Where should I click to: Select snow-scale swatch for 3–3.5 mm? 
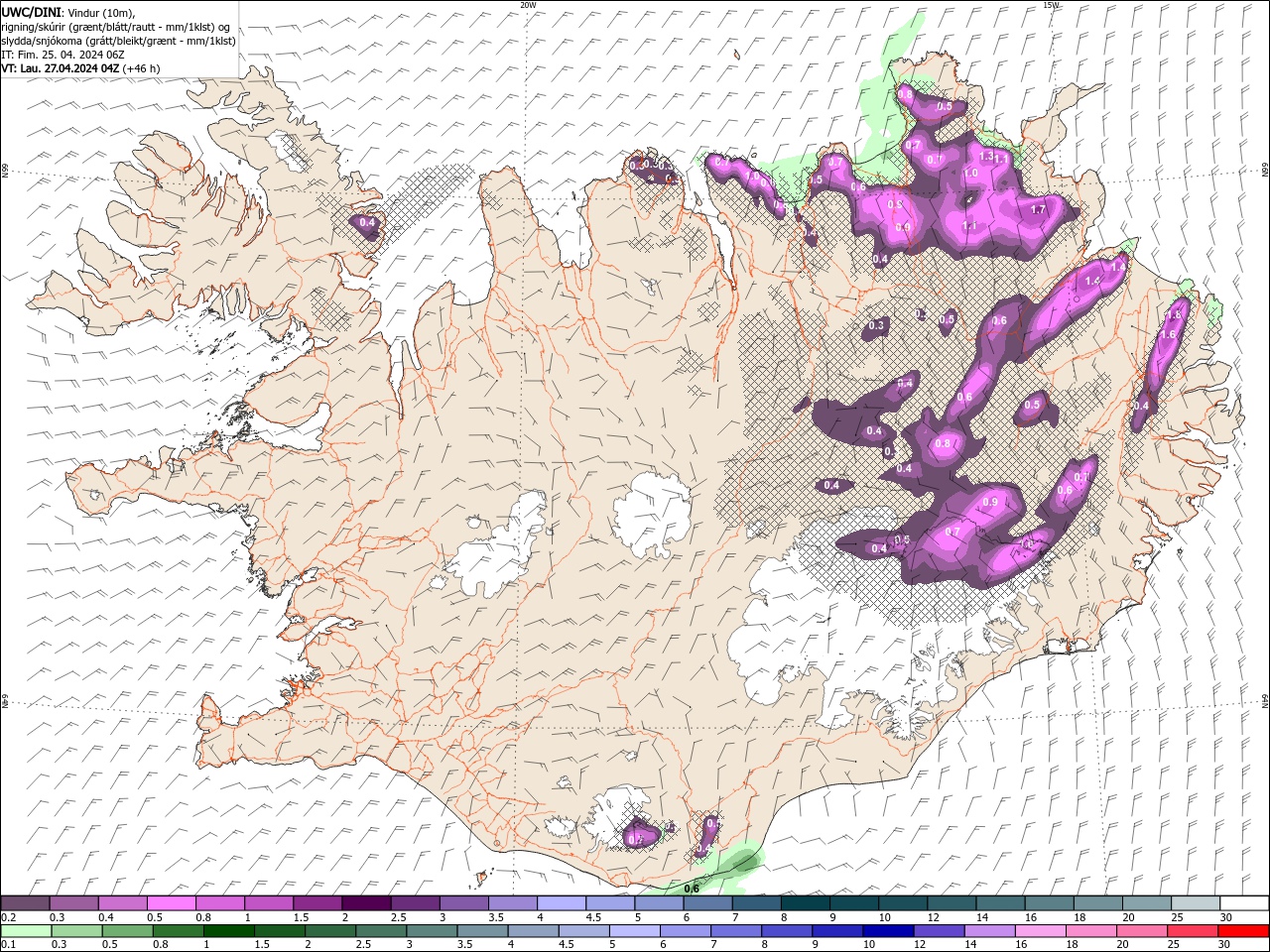click(x=463, y=903)
